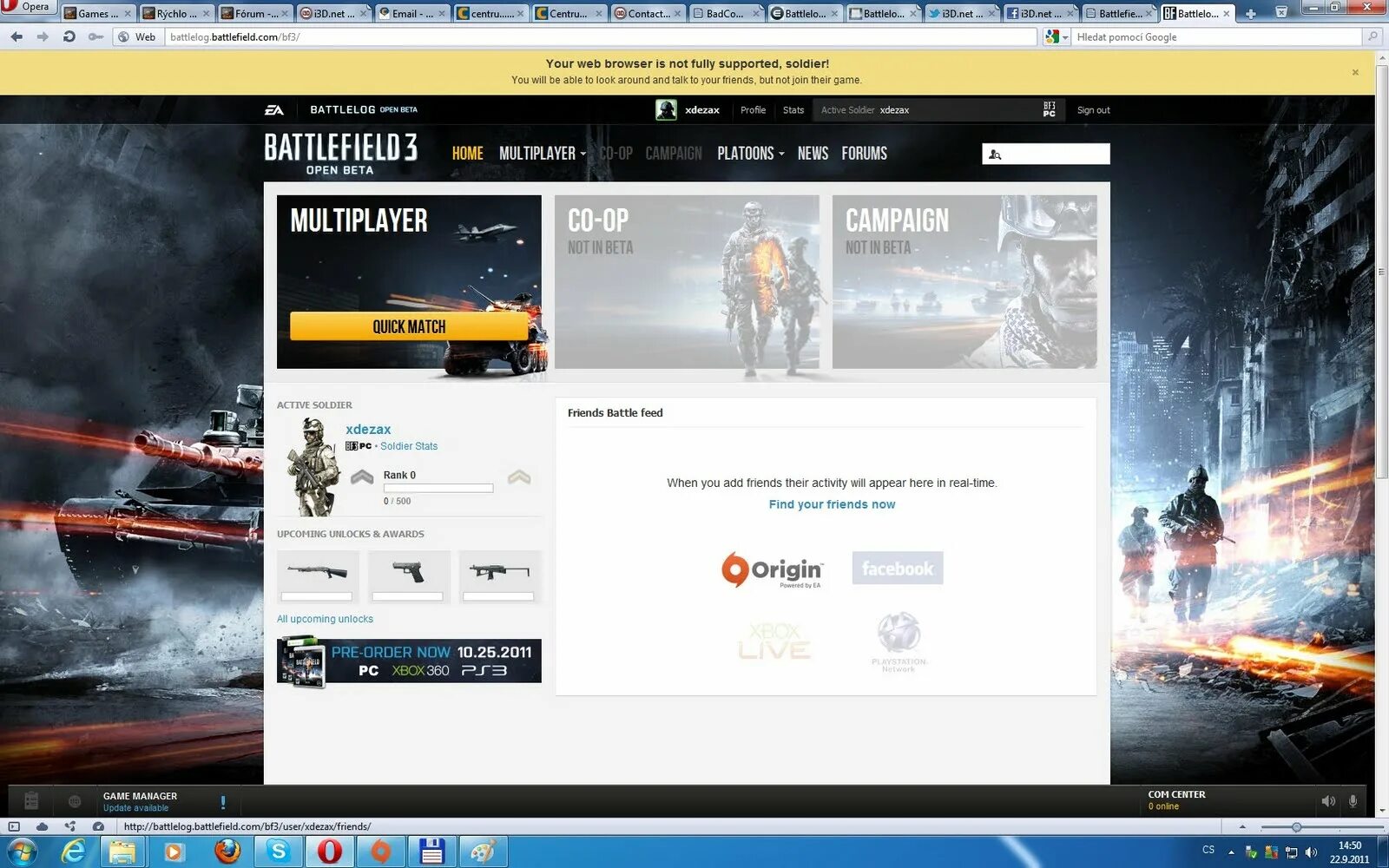Open the Windows Explorer folder in the taskbar
The height and width of the screenshot is (868, 1389).
coord(122,852)
